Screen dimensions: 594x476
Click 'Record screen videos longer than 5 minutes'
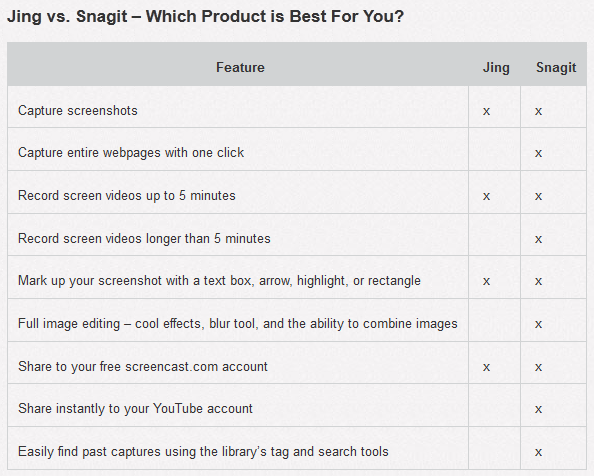tap(144, 239)
